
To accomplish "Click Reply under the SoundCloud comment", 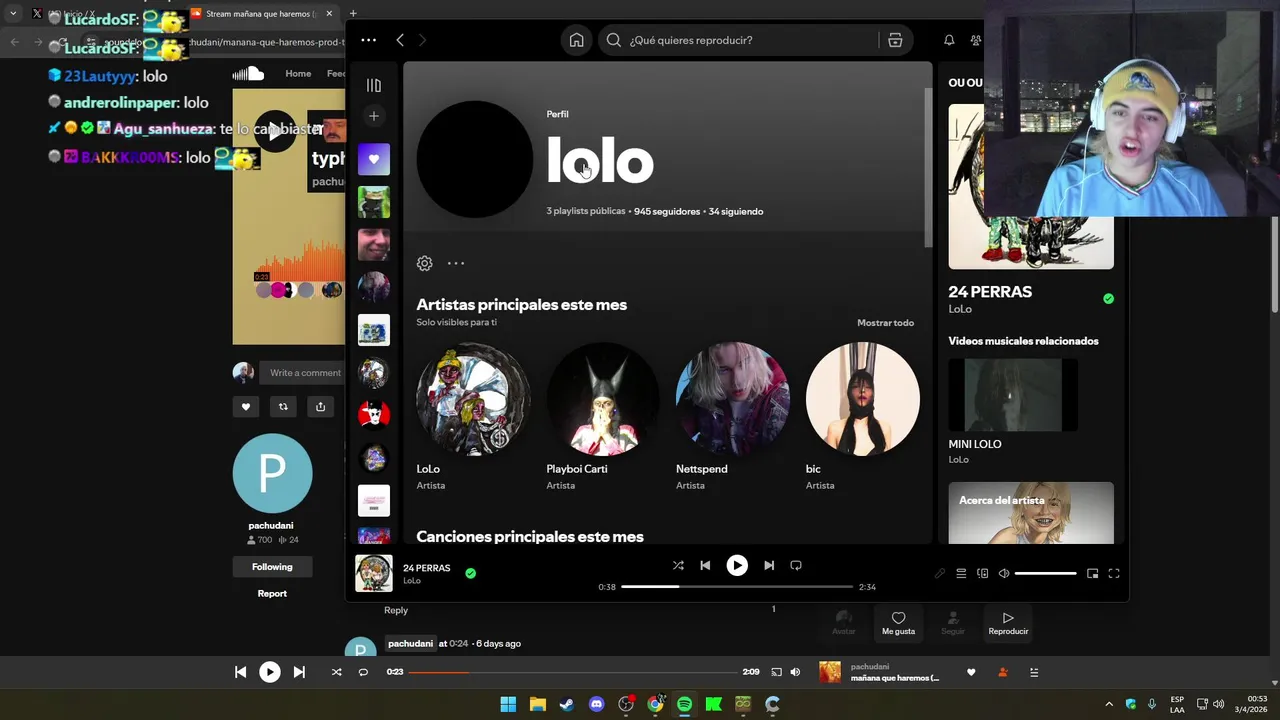I will point(396,610).
